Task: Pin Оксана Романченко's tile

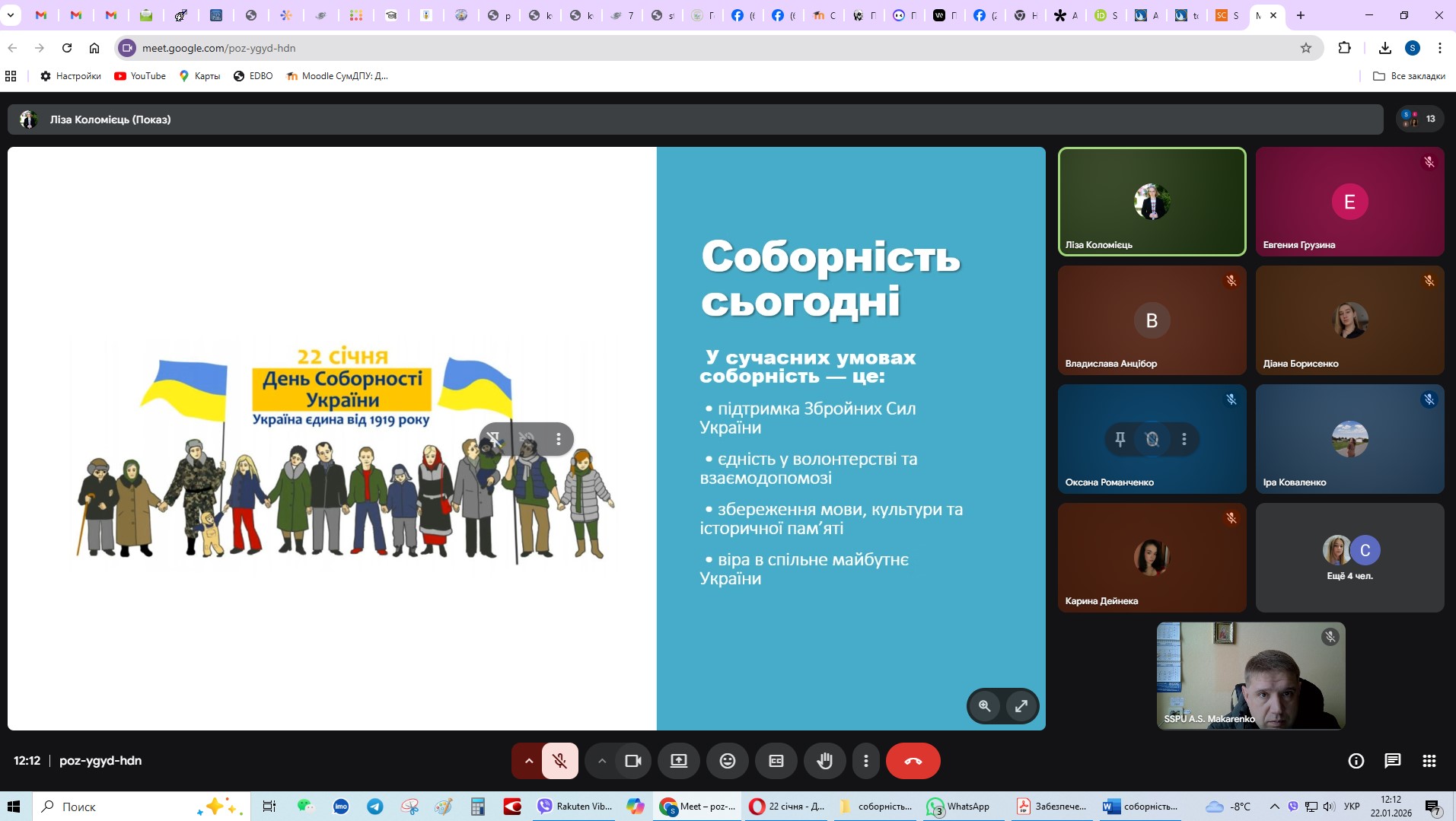Action: click(1120, 439)
